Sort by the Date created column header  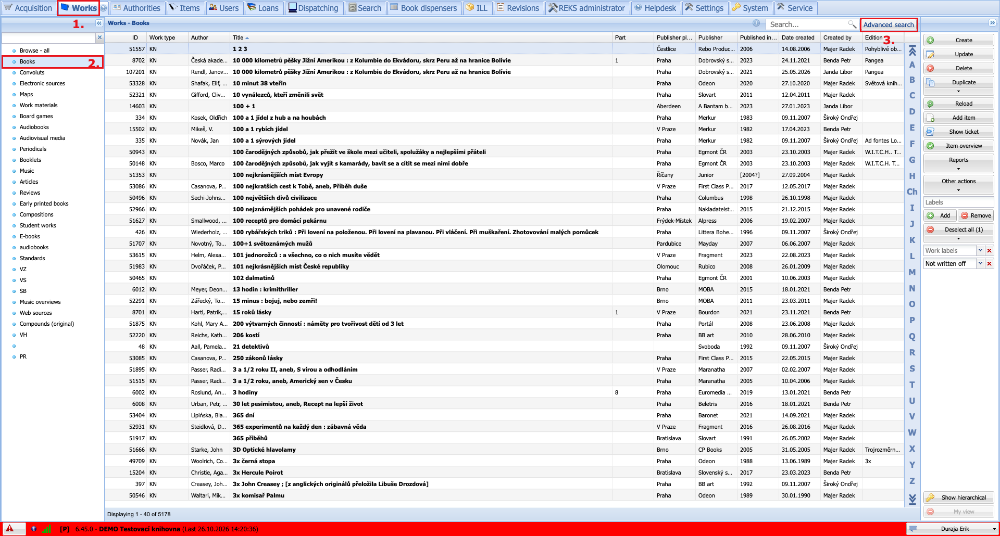(x=800, y=38)
